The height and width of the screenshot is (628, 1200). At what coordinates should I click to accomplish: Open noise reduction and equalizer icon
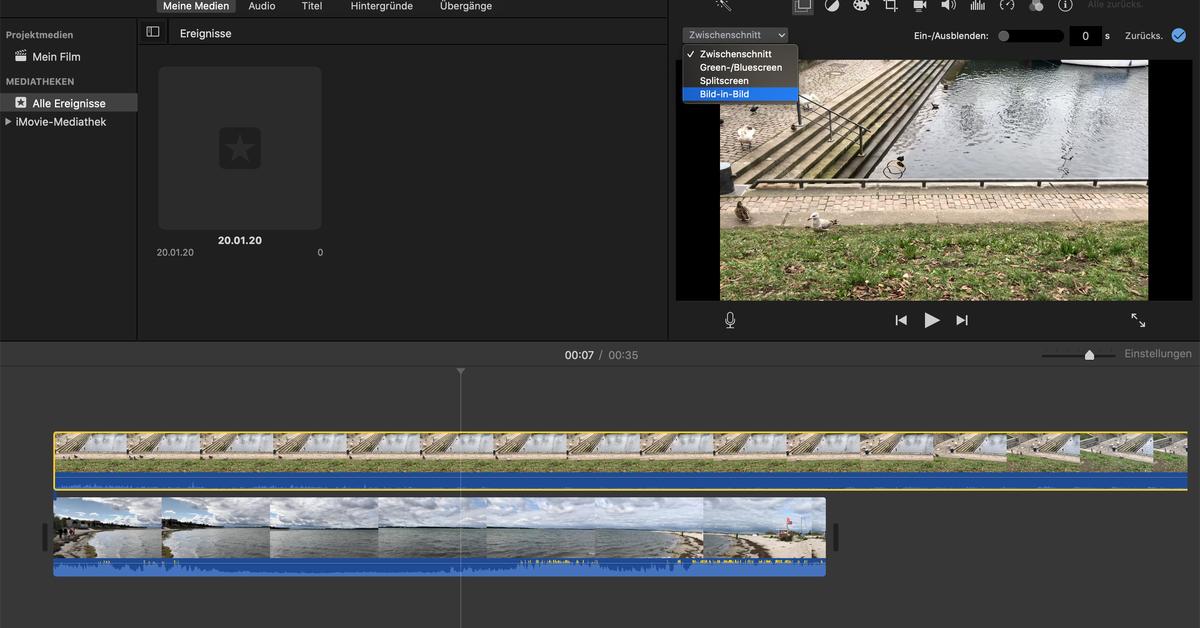[x=977, y=5]
